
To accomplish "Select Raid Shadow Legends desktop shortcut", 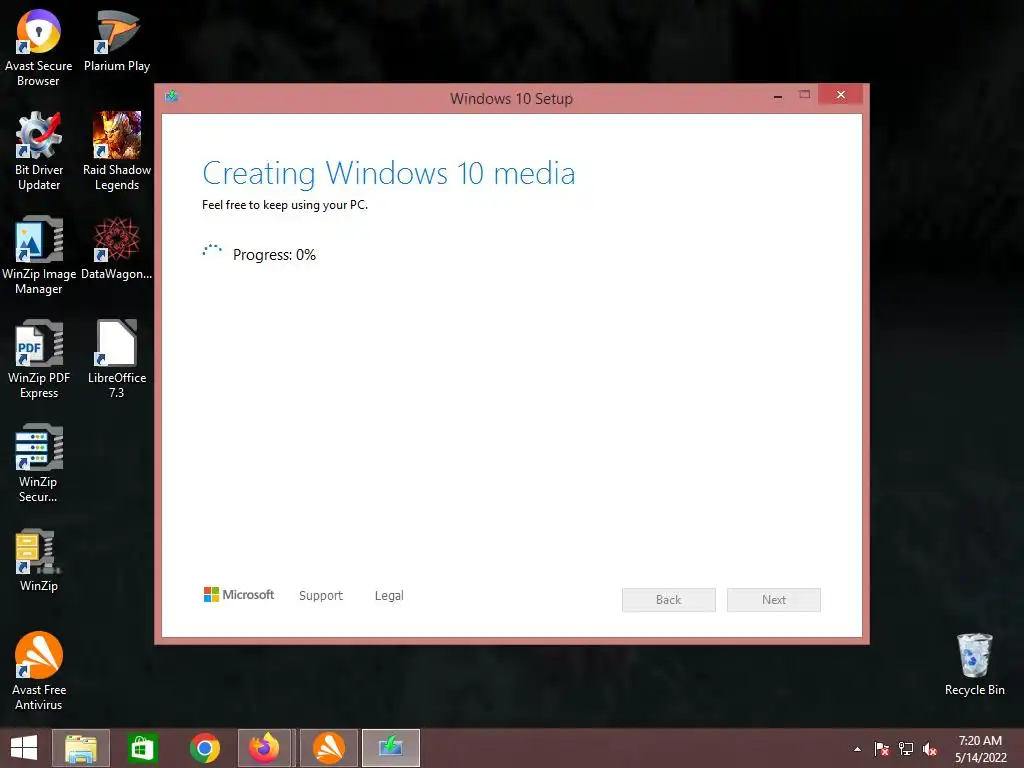I will 117,151.
